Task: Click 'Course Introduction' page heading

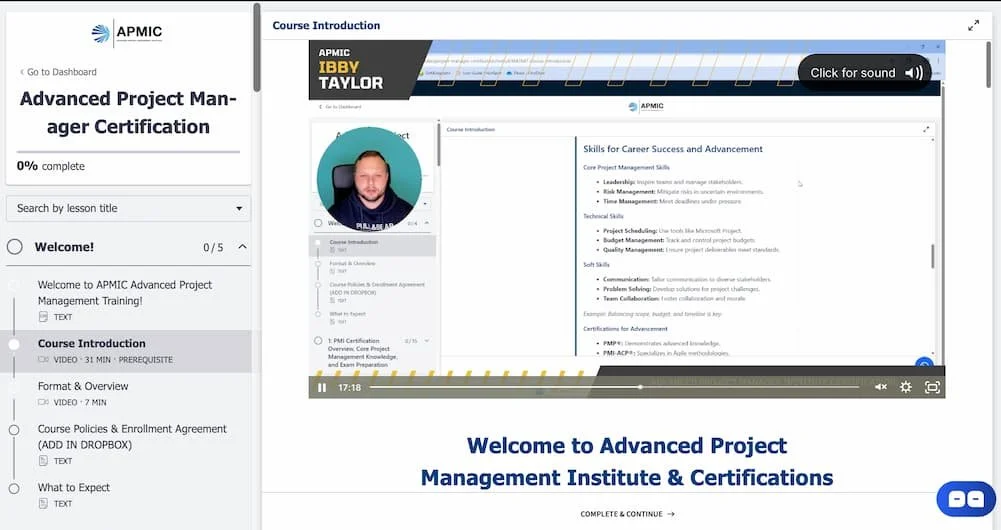Action: point(326,26)
